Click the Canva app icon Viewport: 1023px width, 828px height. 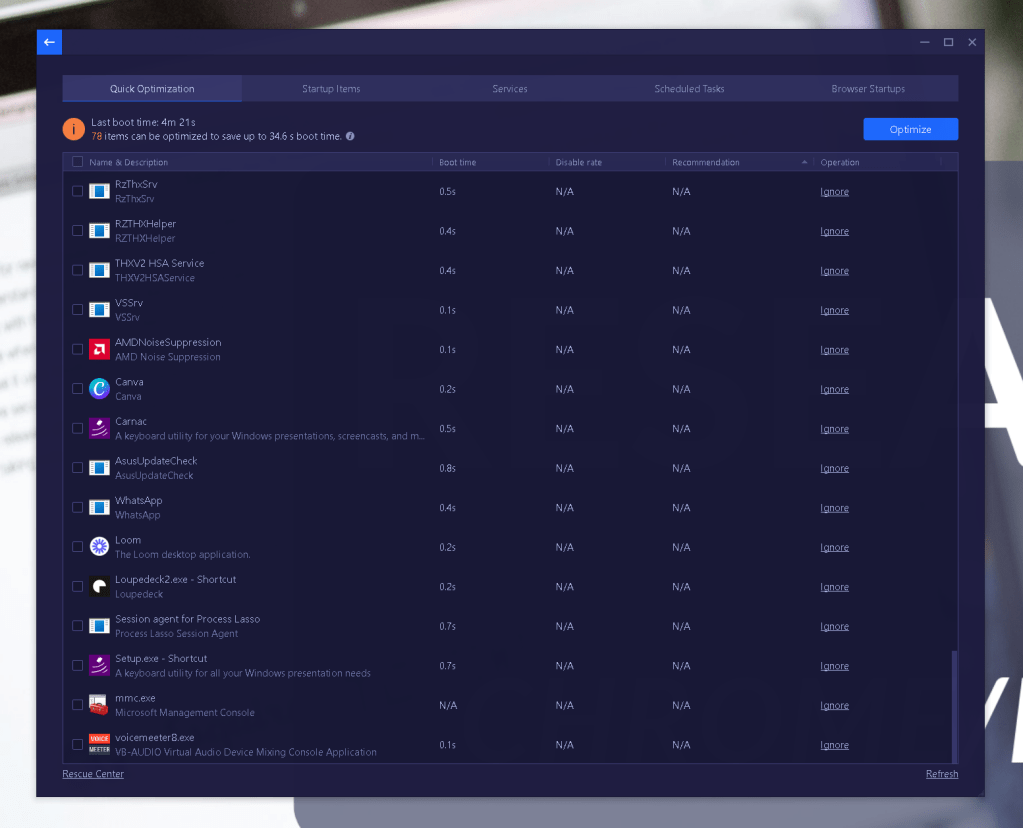[99, 389]
